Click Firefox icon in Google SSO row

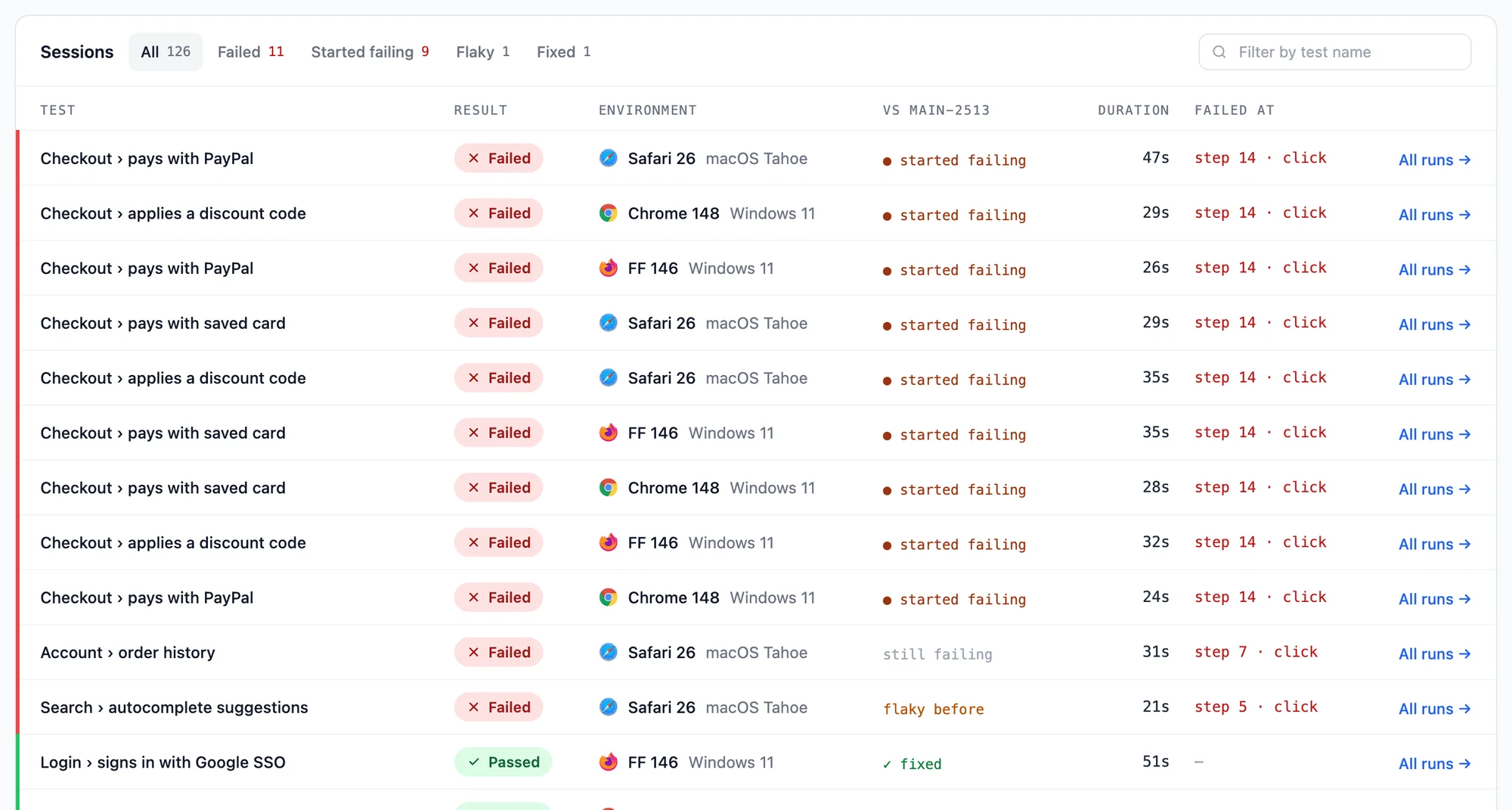point(609,762)
